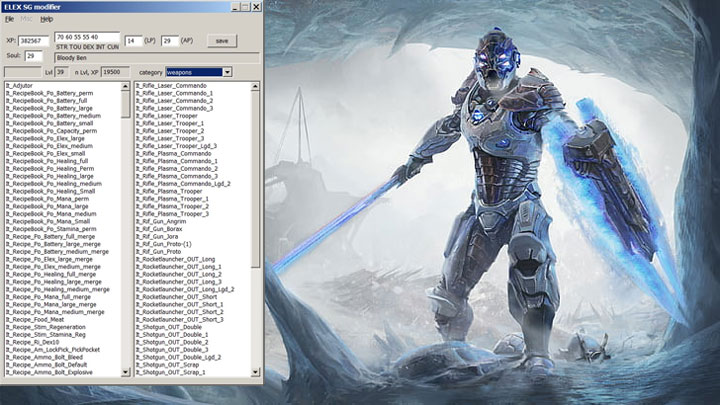Viewport: 720px width, 405px height.
Task: Select It_Recipe_Stim_Regeneration
Action: point(46,327)
